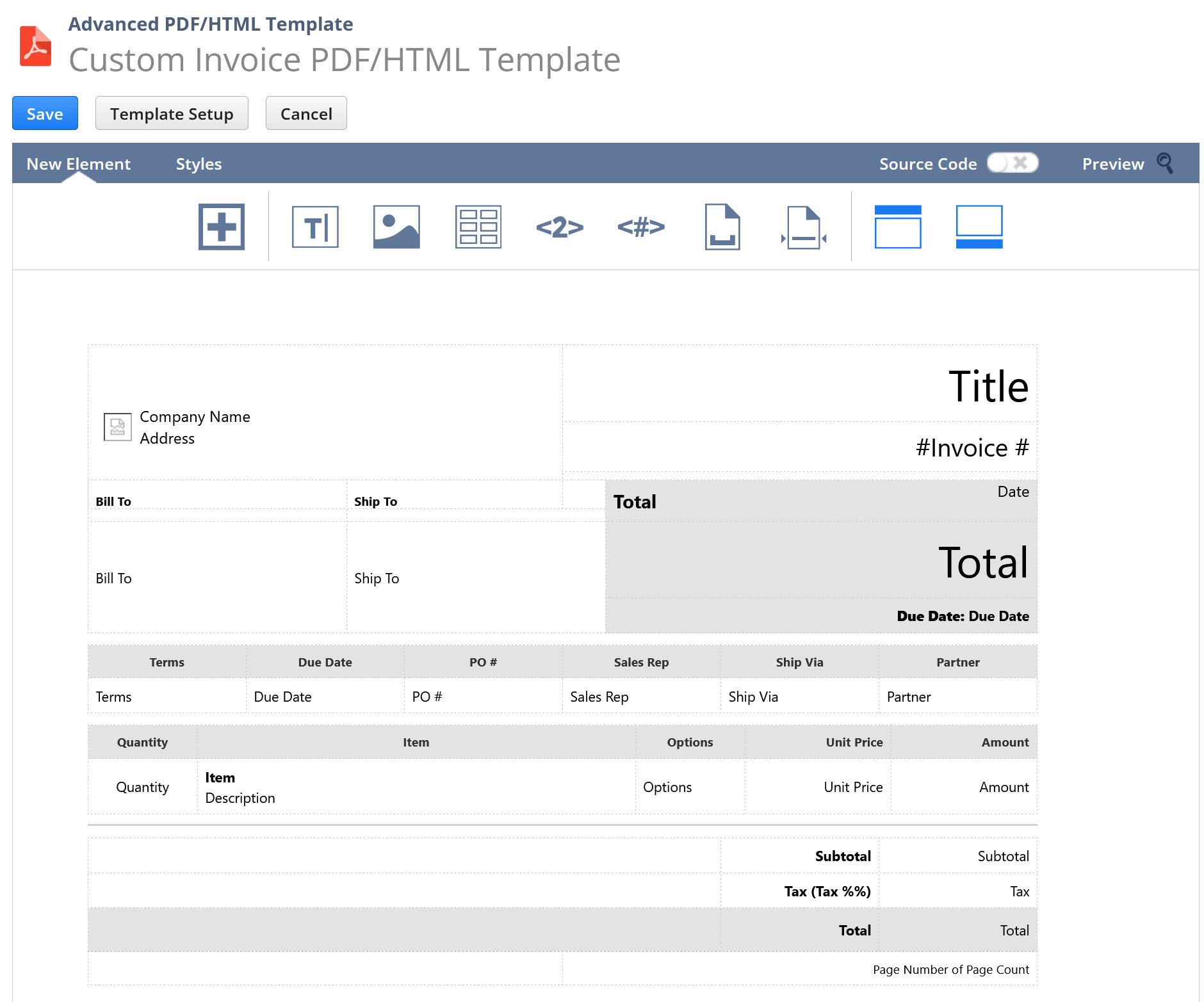The image size is (1204, 1002).
Task: Select the Tax value cell
Action: [958, 891]
